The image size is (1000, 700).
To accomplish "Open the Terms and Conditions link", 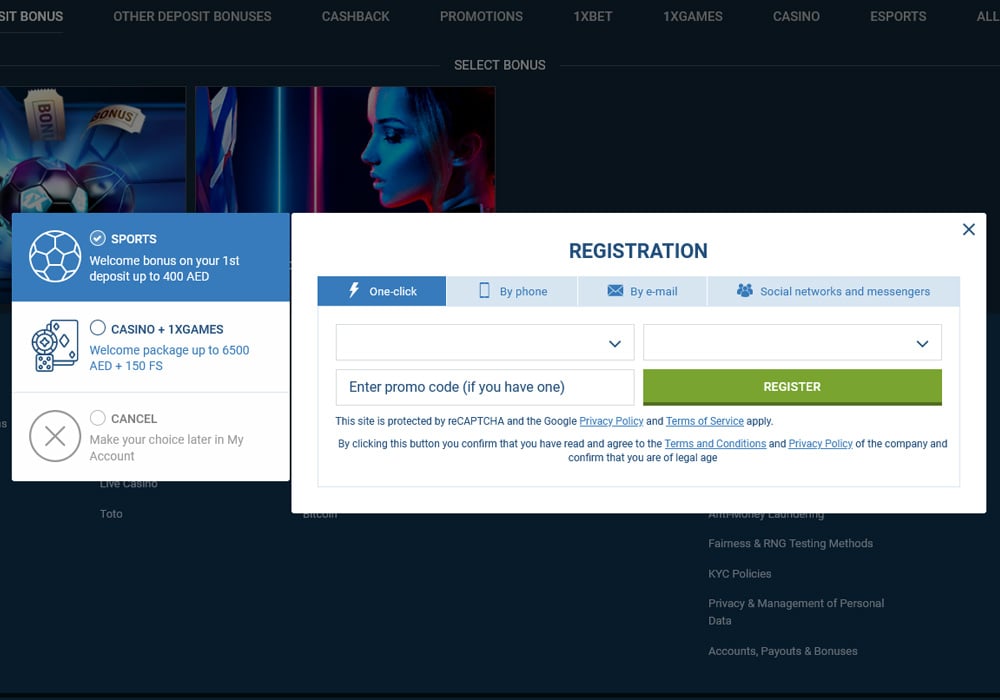I will [715, 444].
